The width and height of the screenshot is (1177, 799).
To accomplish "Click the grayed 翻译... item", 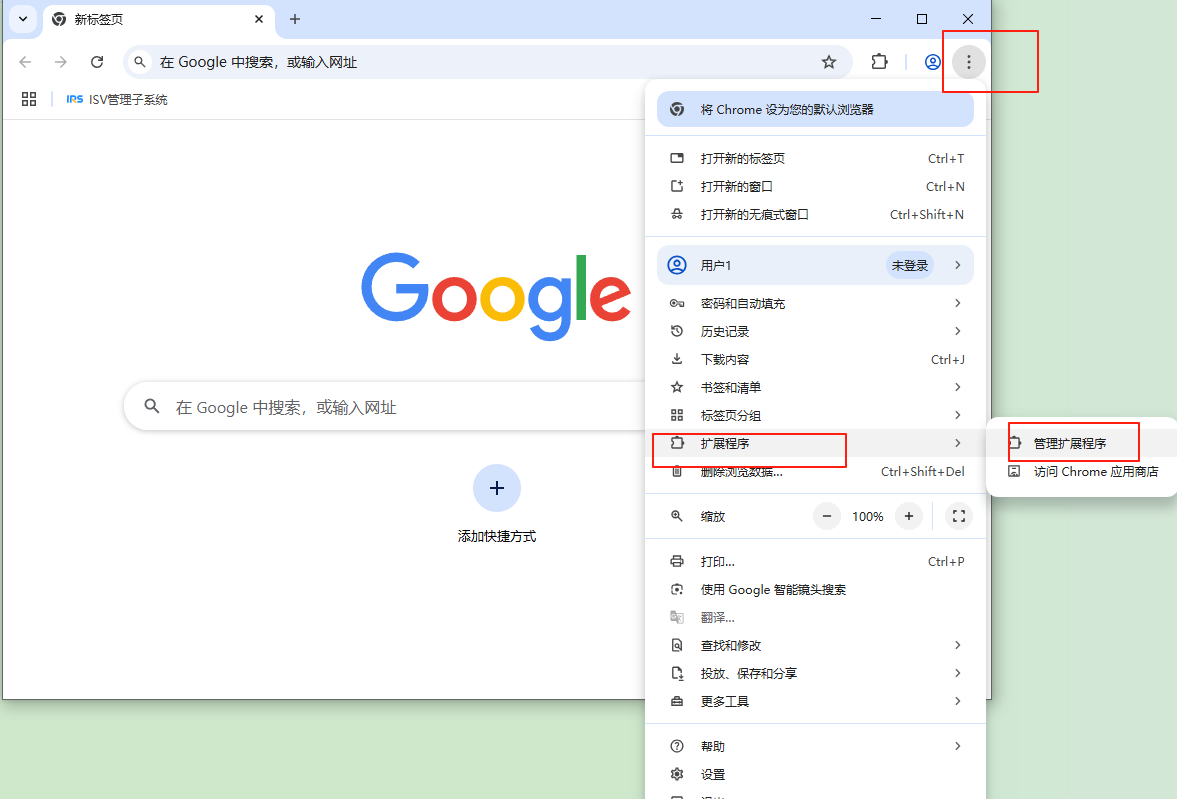I will tap(815, 617).
